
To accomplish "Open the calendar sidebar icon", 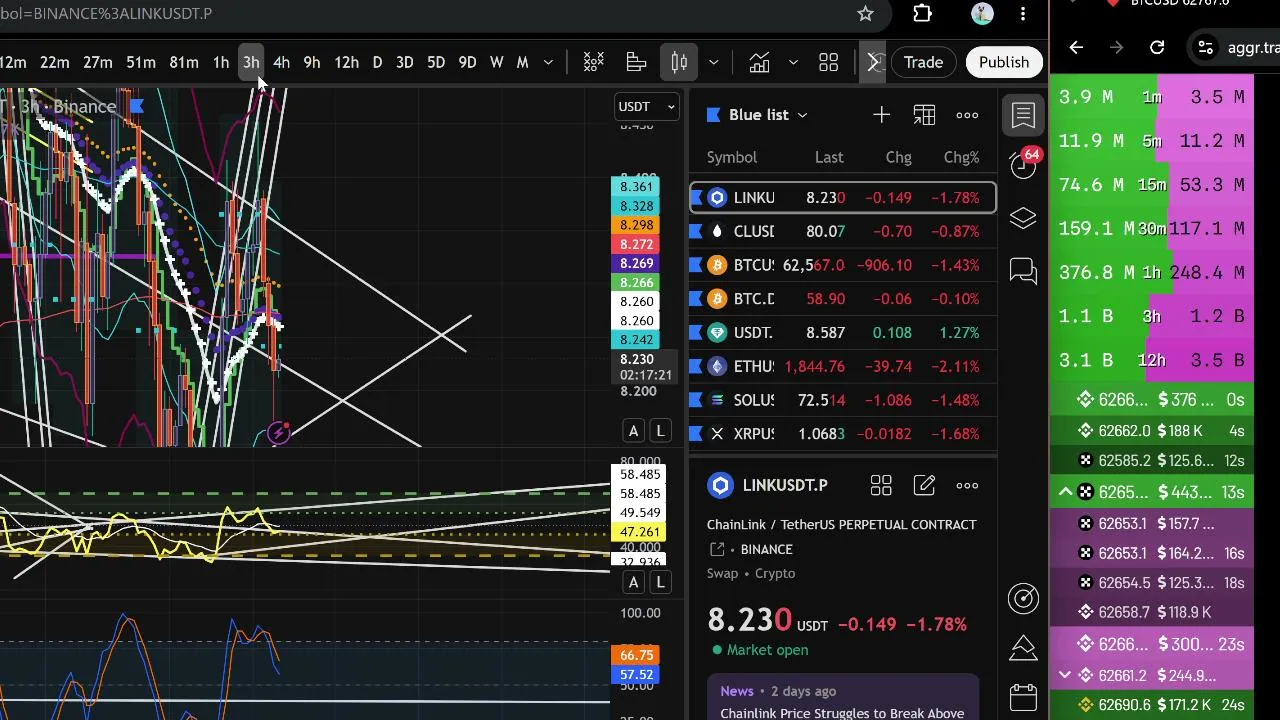I will coord(1023,697).
